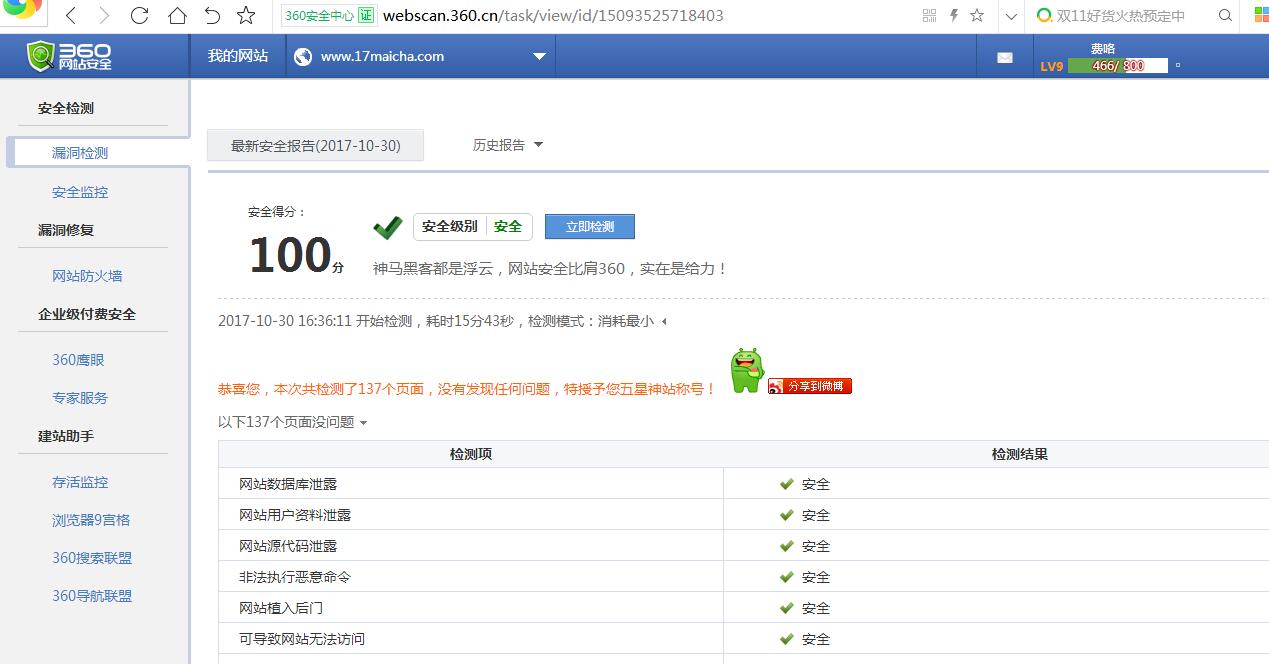Click green check in 非法执行恶意命令 row
Image resolution: width=1269 pixels, height=664 pixels.
(x=787, y=577)
